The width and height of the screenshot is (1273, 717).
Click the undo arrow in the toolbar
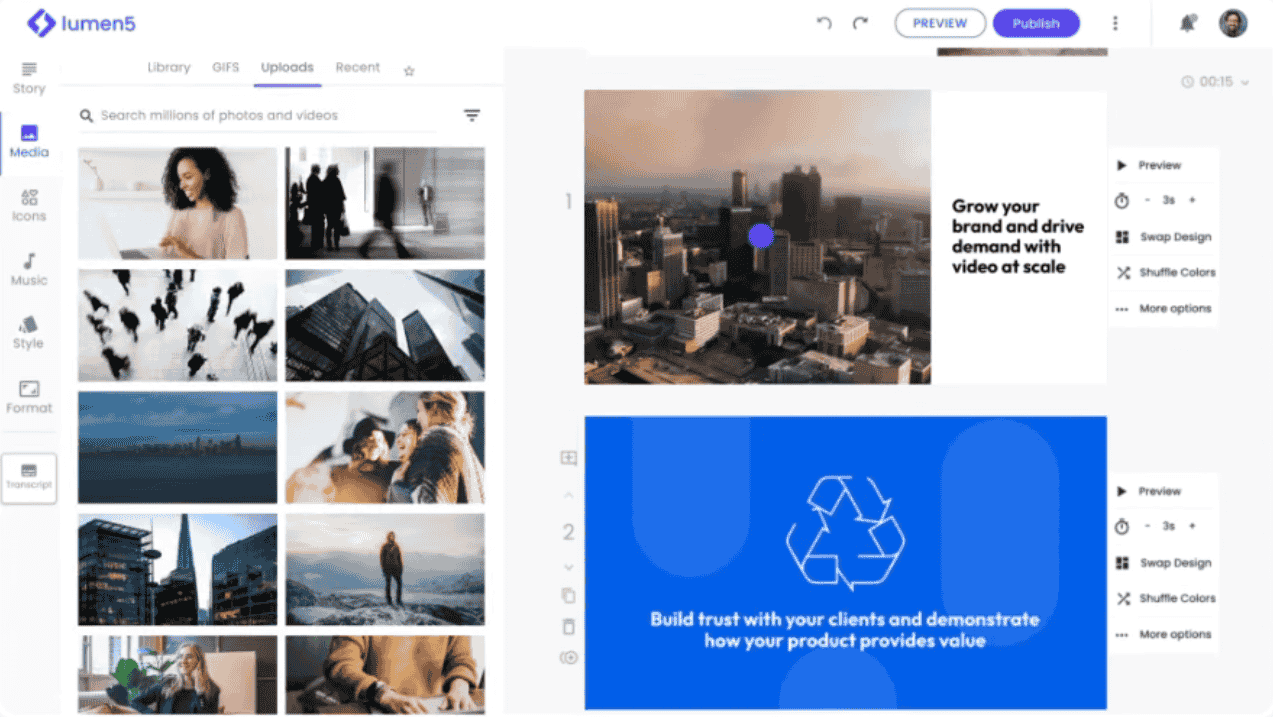click(x=823, y=22)
